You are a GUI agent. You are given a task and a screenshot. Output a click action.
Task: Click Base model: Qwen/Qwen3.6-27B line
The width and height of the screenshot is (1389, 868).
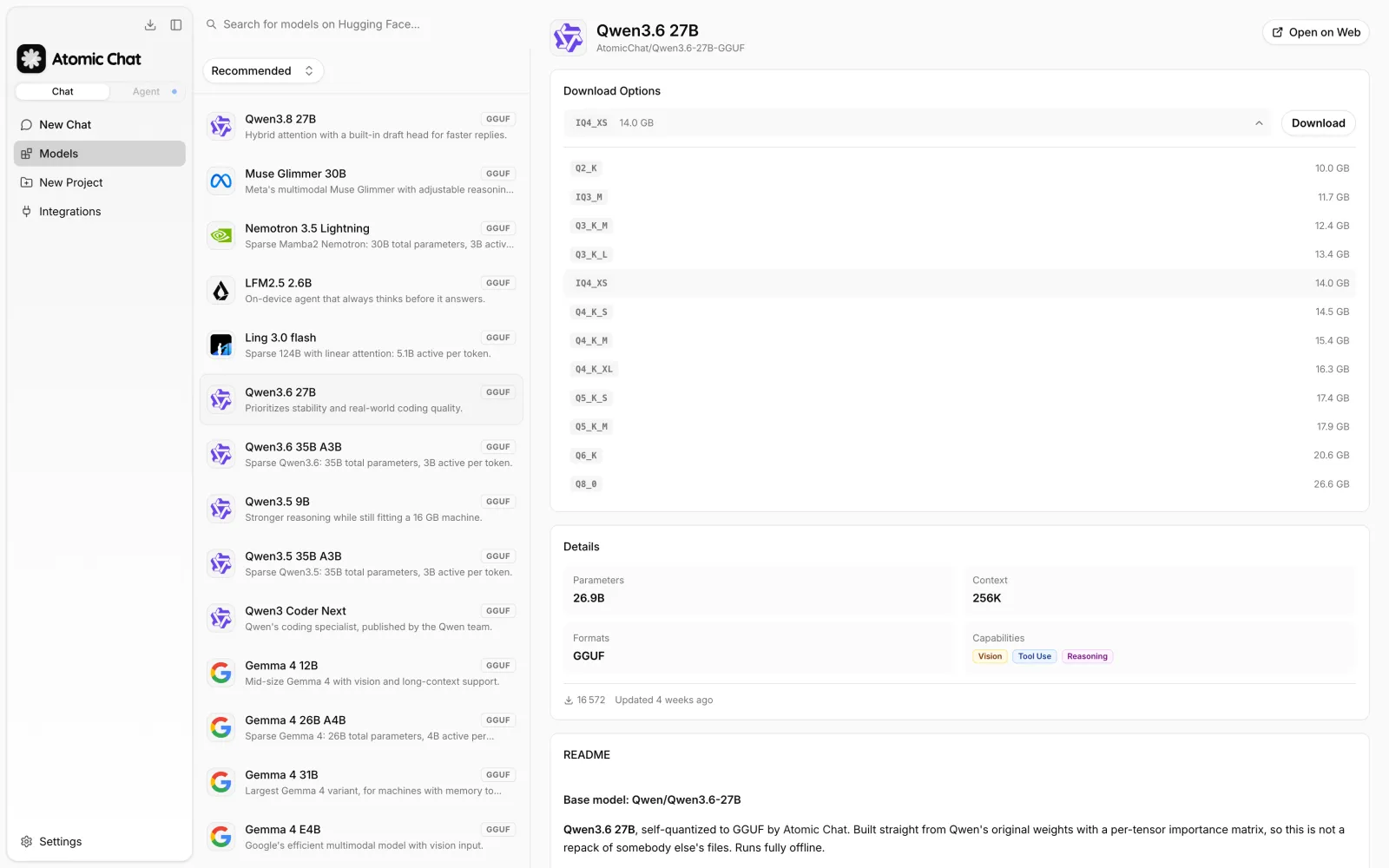pyautogui.click(x=652, y=800)
